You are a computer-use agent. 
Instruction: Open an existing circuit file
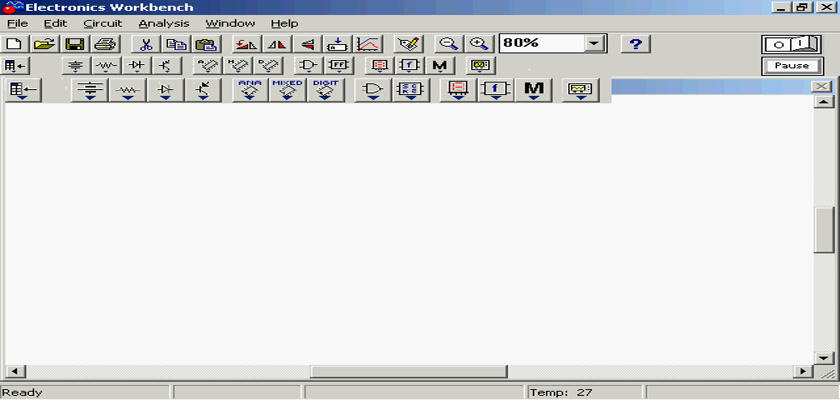[45, 44]
